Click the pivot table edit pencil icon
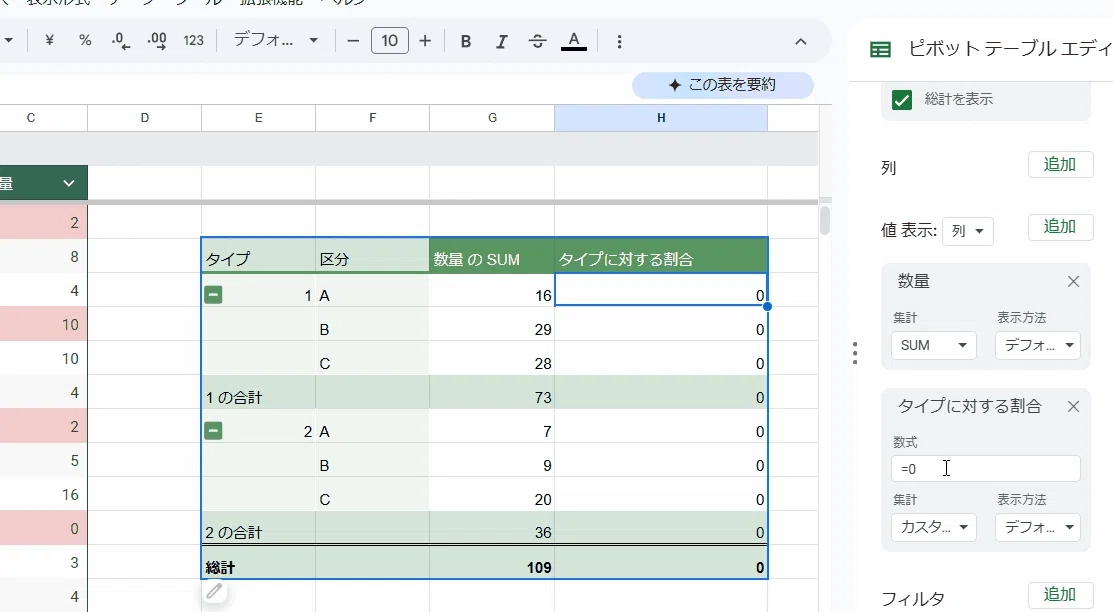This screenshot has height=612, width=1113. (x=214, y=591)
